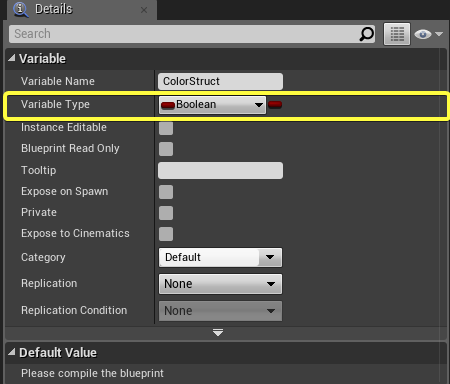
Task: Click the search magnifier icon
Action: tap(367, 34)
